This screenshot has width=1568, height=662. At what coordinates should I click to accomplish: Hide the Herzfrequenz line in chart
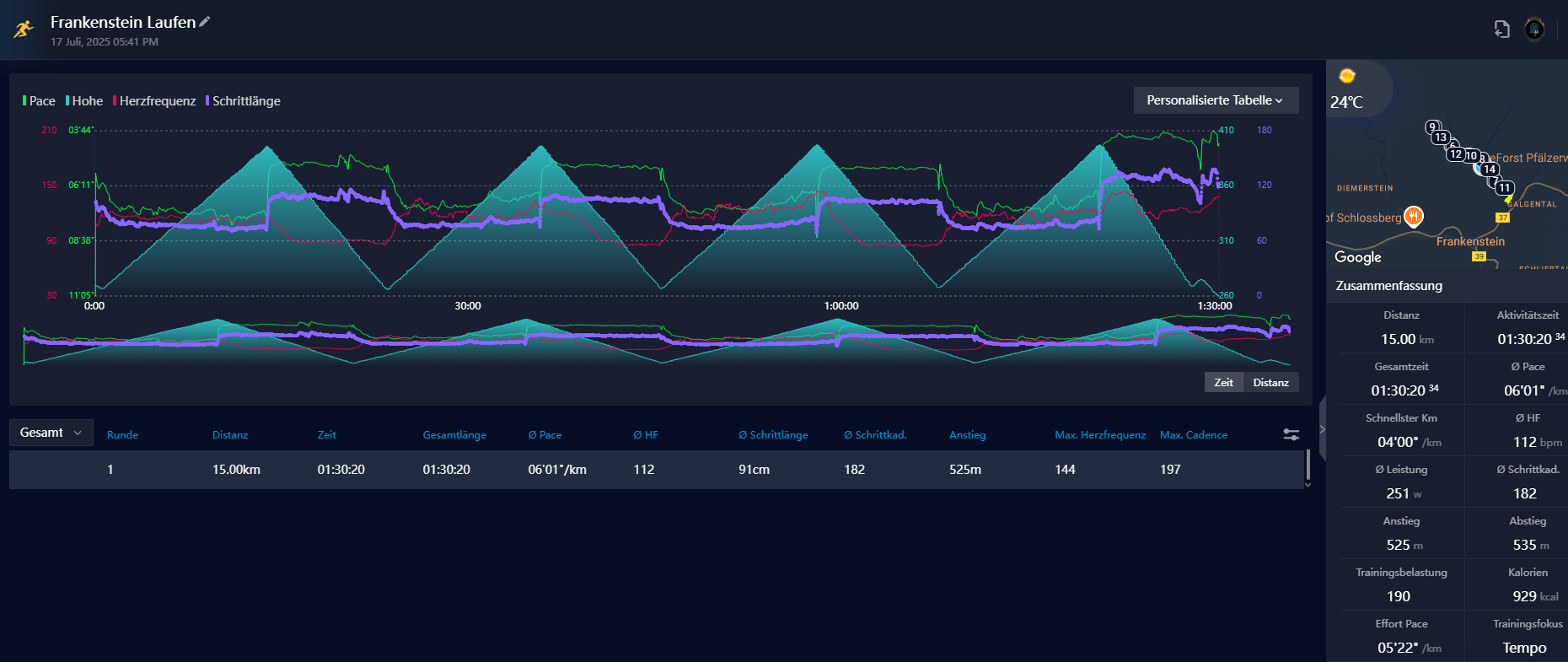155,101
